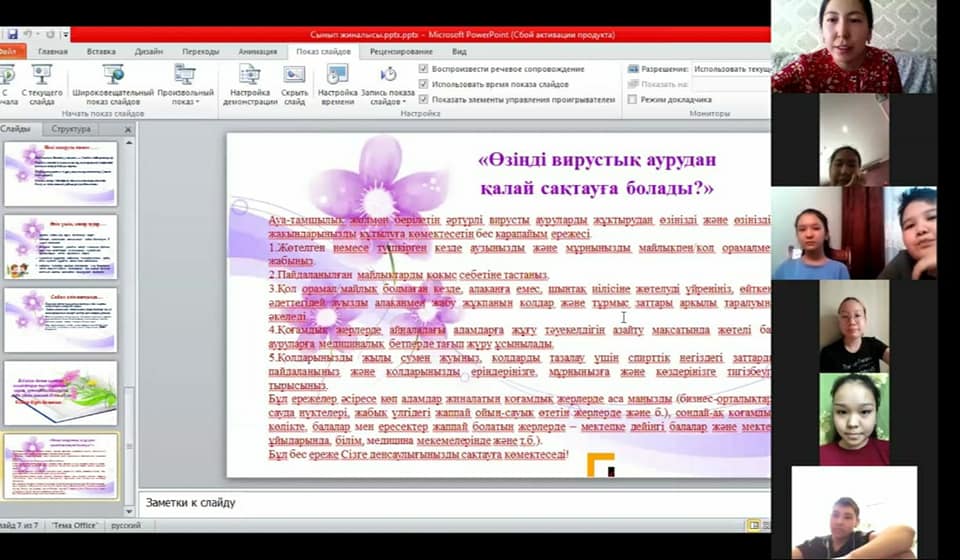Image resolution: width=960 pixels, height=560 pixels.
Task: Switch to Структура outline tab
Action: 71,129
